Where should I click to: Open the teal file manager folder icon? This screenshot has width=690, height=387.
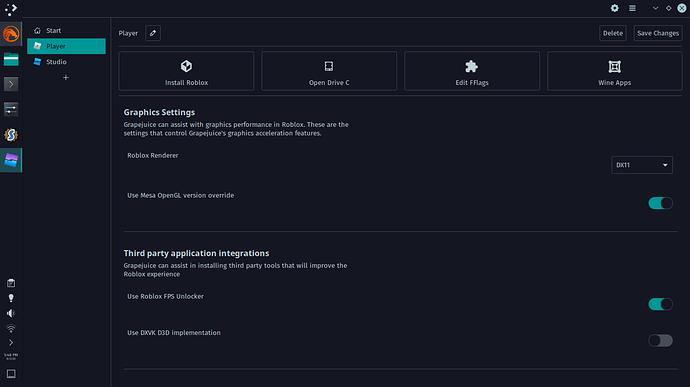click(x=11, y=59)
